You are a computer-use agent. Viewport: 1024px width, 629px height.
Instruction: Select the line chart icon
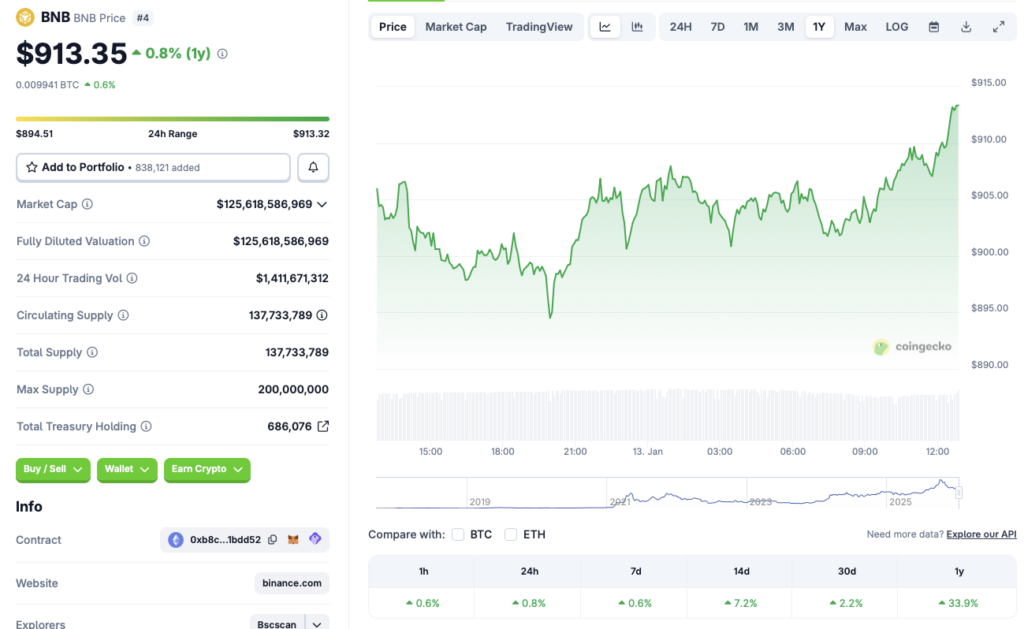pyautogui.click(x=604, y=27)
